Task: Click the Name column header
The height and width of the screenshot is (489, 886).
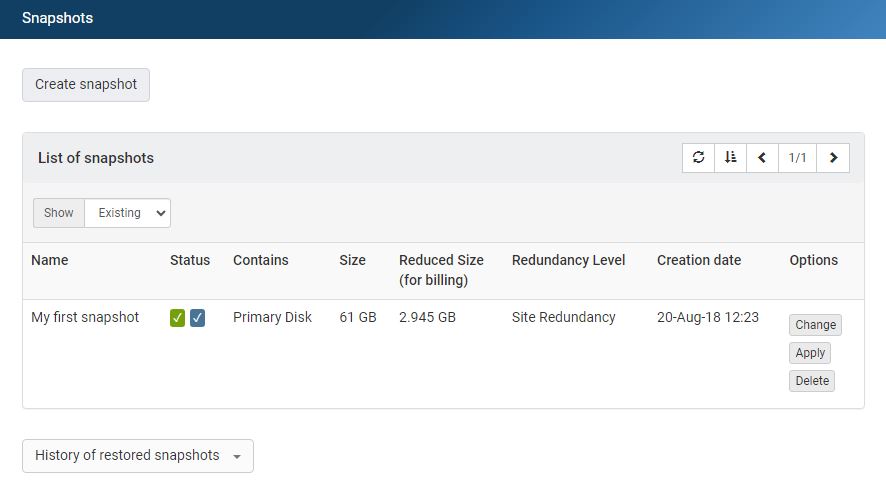Action: tap(50, 260)
